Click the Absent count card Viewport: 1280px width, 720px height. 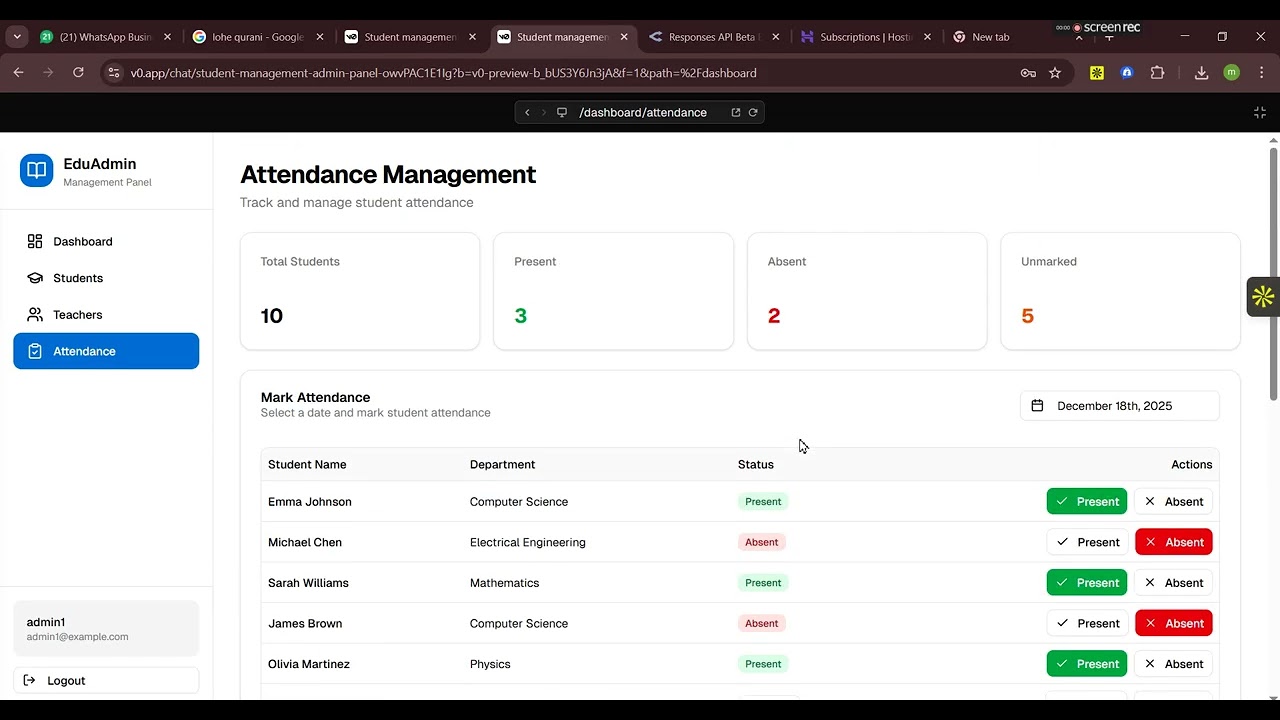click(x=867, y=291)
